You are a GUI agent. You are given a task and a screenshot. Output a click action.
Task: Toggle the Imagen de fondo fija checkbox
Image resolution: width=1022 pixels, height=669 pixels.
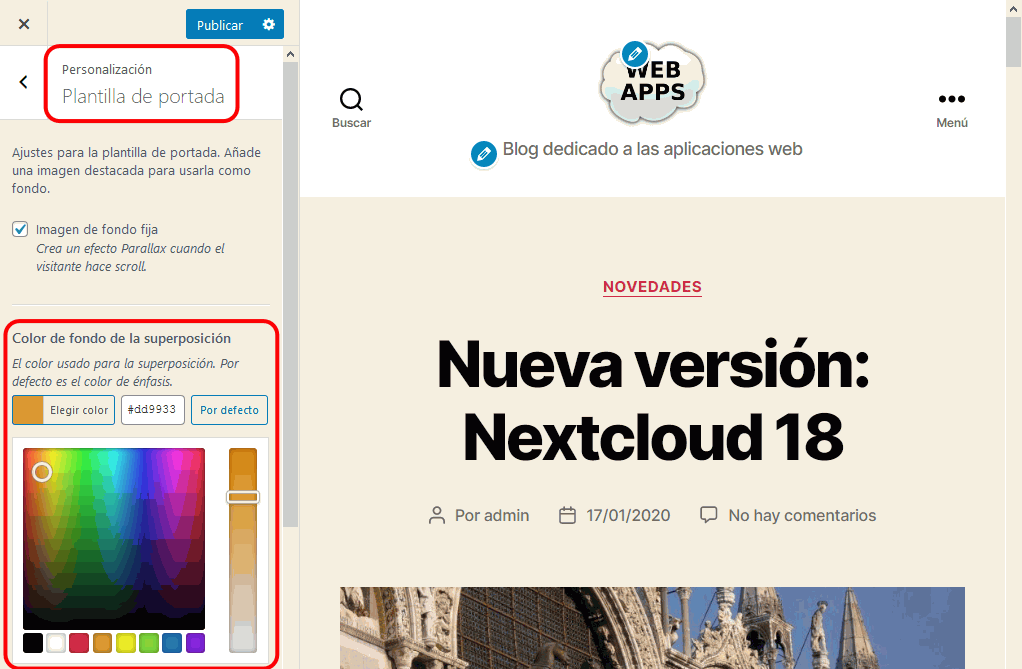[20, 229]
